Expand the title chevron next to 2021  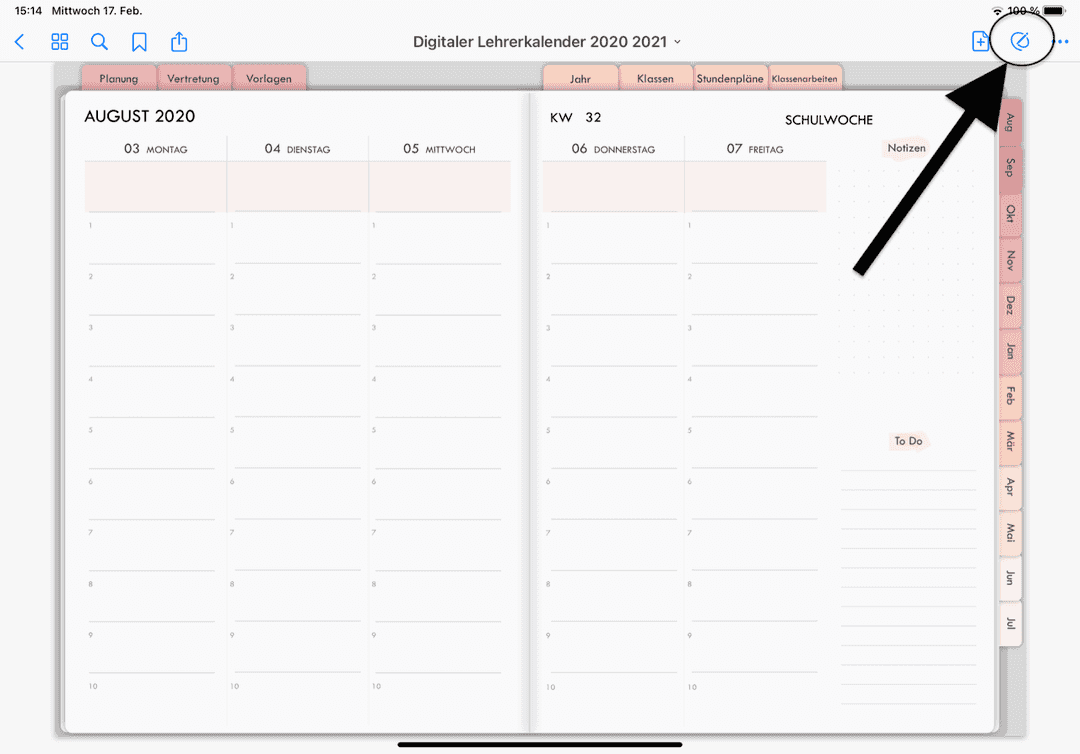[678, 43]
